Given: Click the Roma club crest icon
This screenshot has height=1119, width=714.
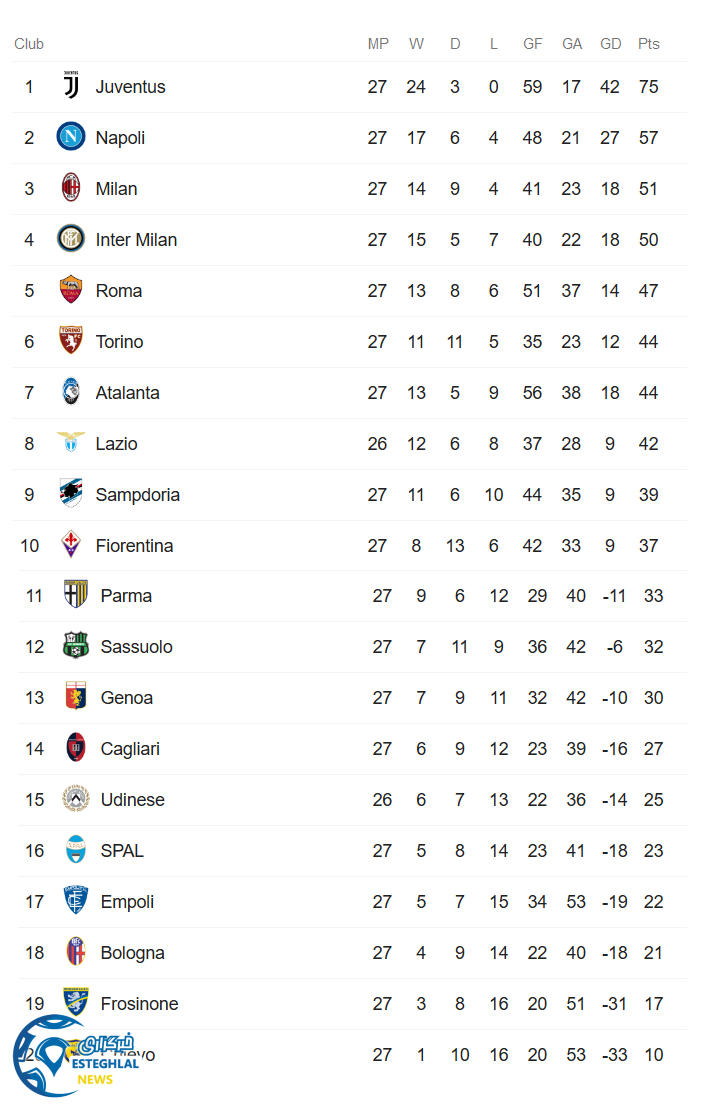Looking at the screenshot, I should pyautogui.click(x=71, y=290).
